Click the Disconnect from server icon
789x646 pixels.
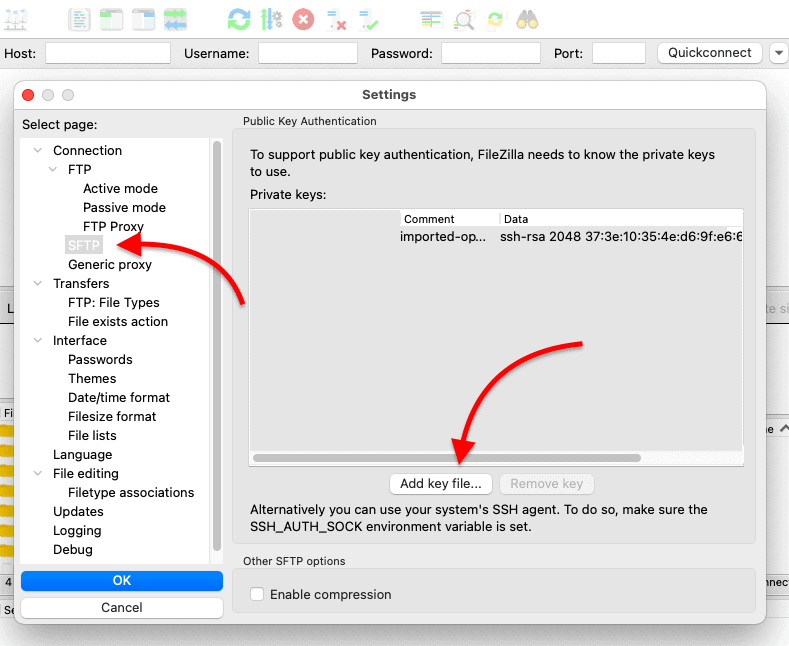click(336, 20)
